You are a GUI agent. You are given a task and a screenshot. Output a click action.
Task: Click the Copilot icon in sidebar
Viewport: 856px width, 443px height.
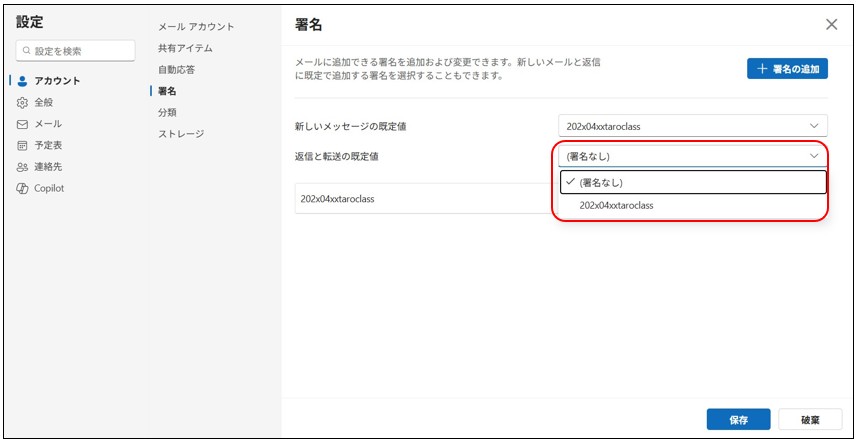[23, 189]
